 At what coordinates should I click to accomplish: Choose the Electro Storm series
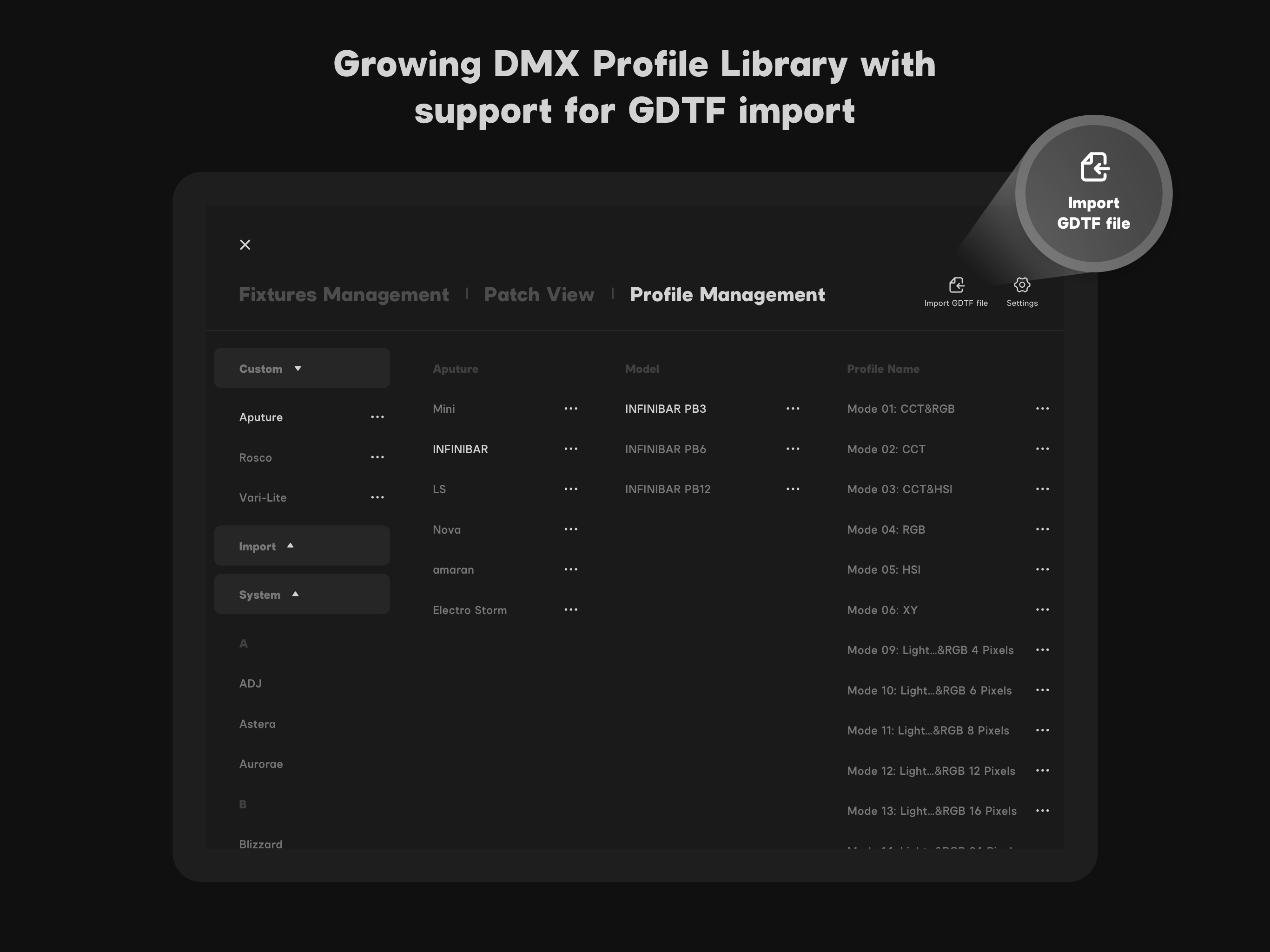(470, 610)
